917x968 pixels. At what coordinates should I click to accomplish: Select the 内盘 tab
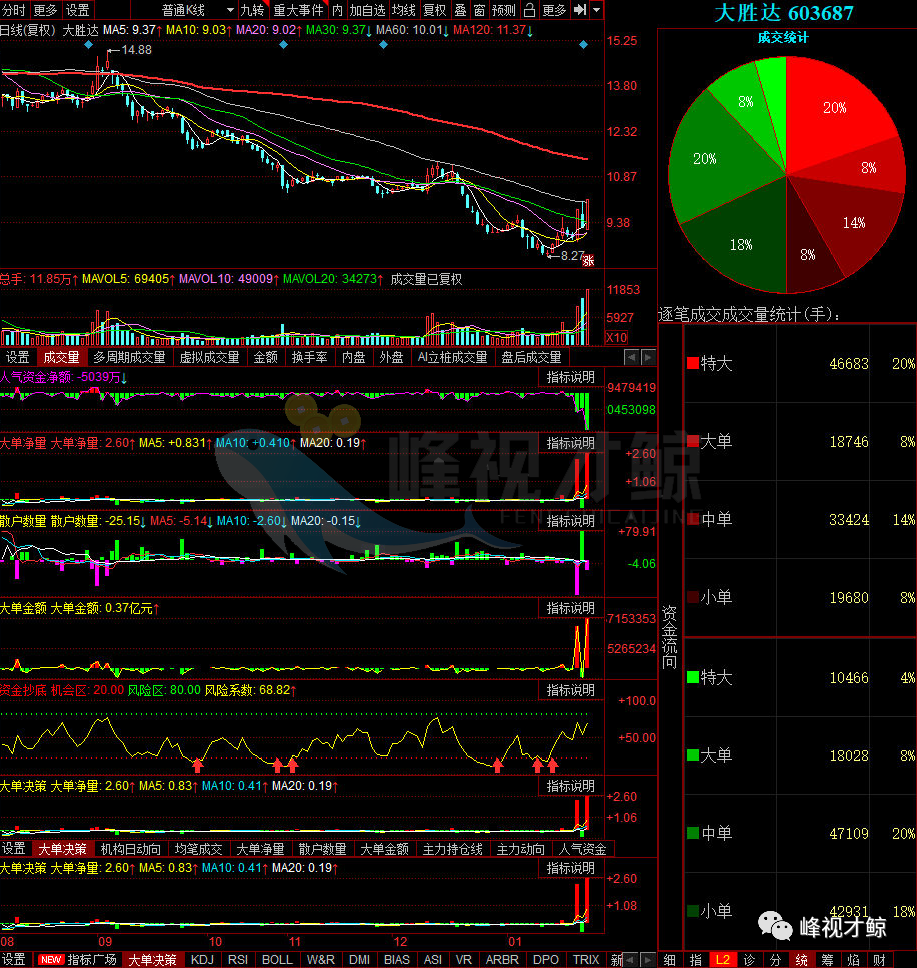354,357
